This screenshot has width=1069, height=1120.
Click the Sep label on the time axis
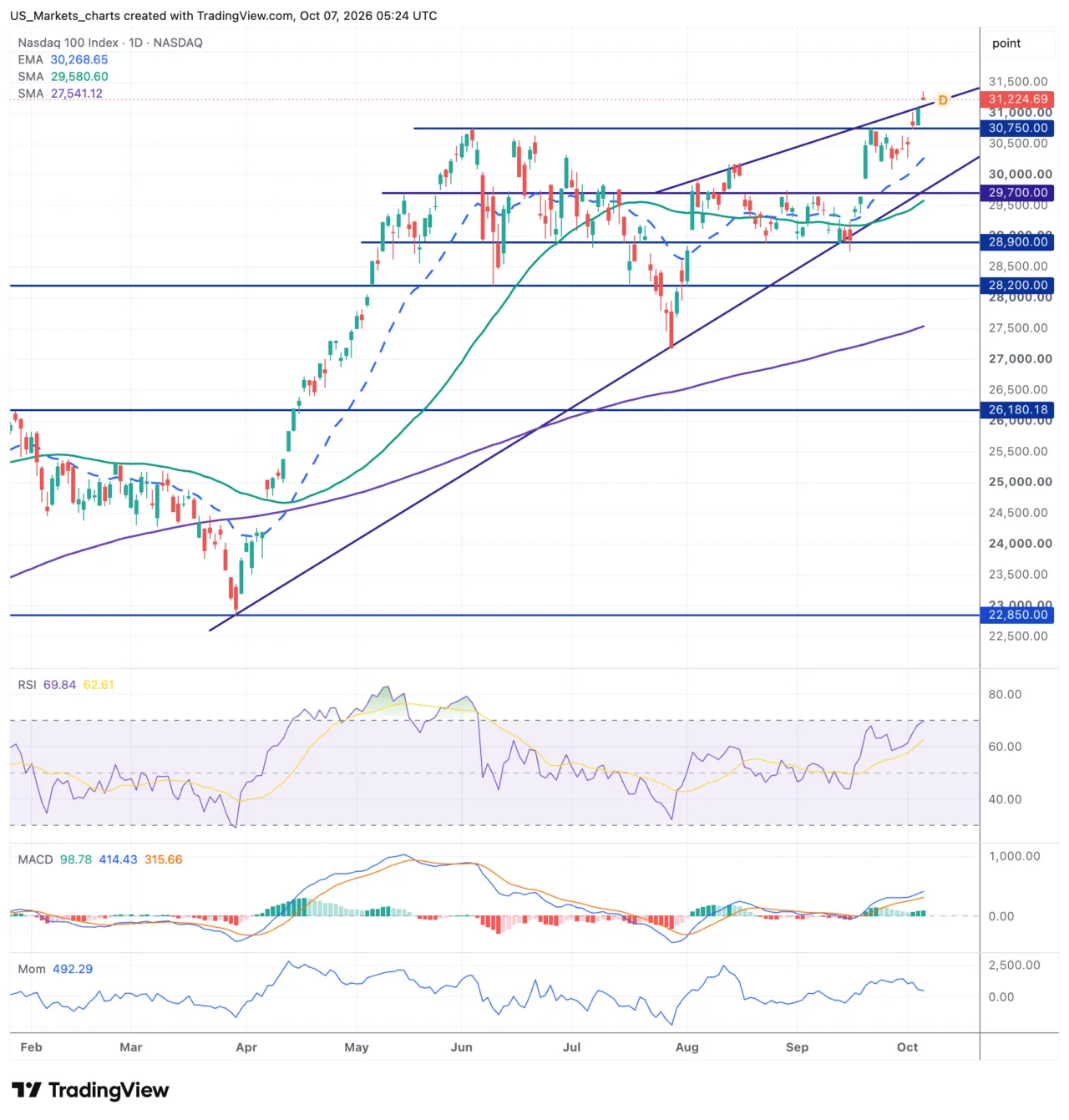tap(798, 1047)
